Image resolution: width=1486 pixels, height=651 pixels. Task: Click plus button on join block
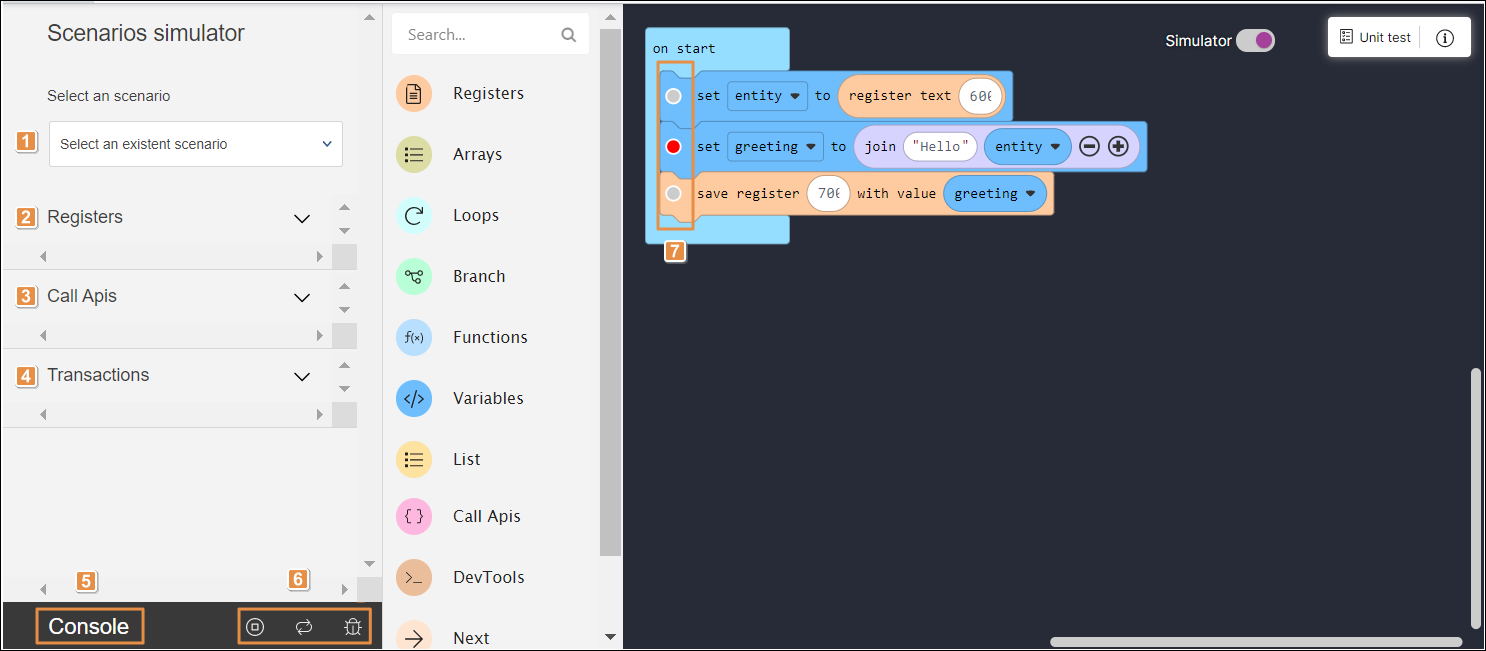[1118, 146]
